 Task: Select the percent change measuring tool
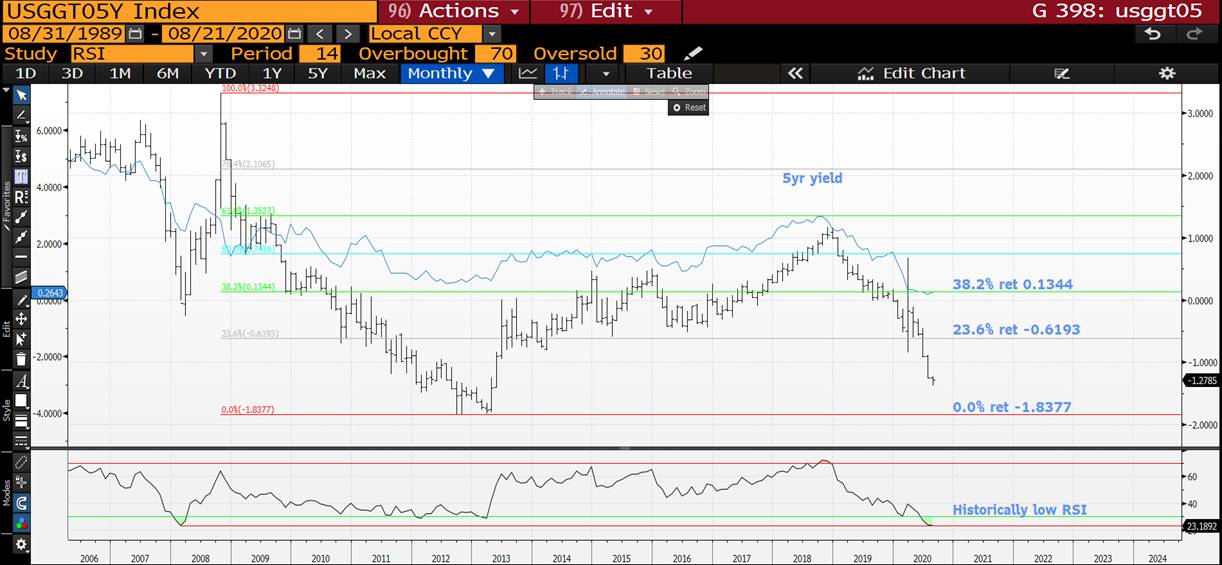click(21, 137)
